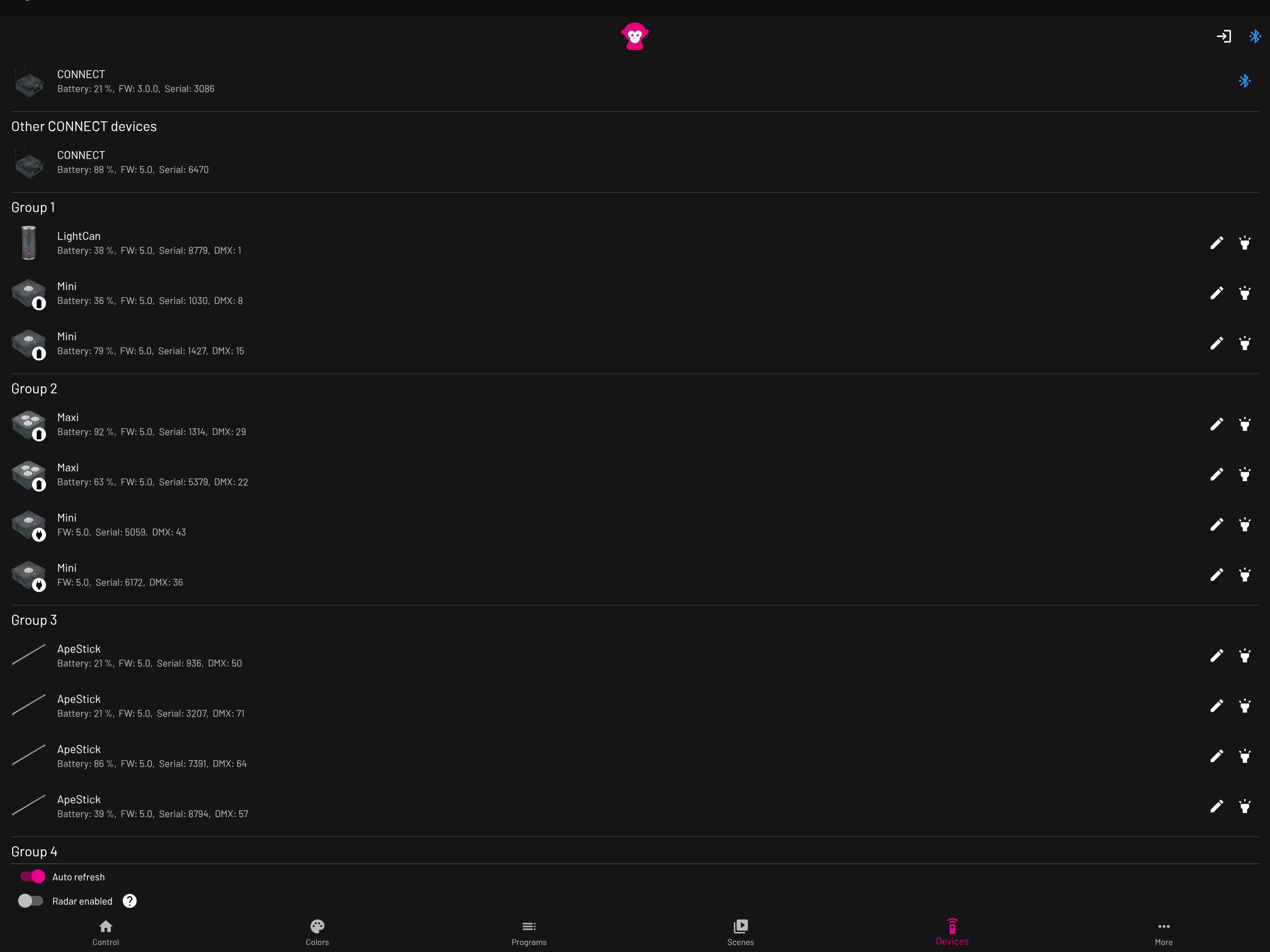Click the edit icon for LightCan DMX 1
The width and height of the screenshot is (1270, 952).
click(x=1217, y=243)
